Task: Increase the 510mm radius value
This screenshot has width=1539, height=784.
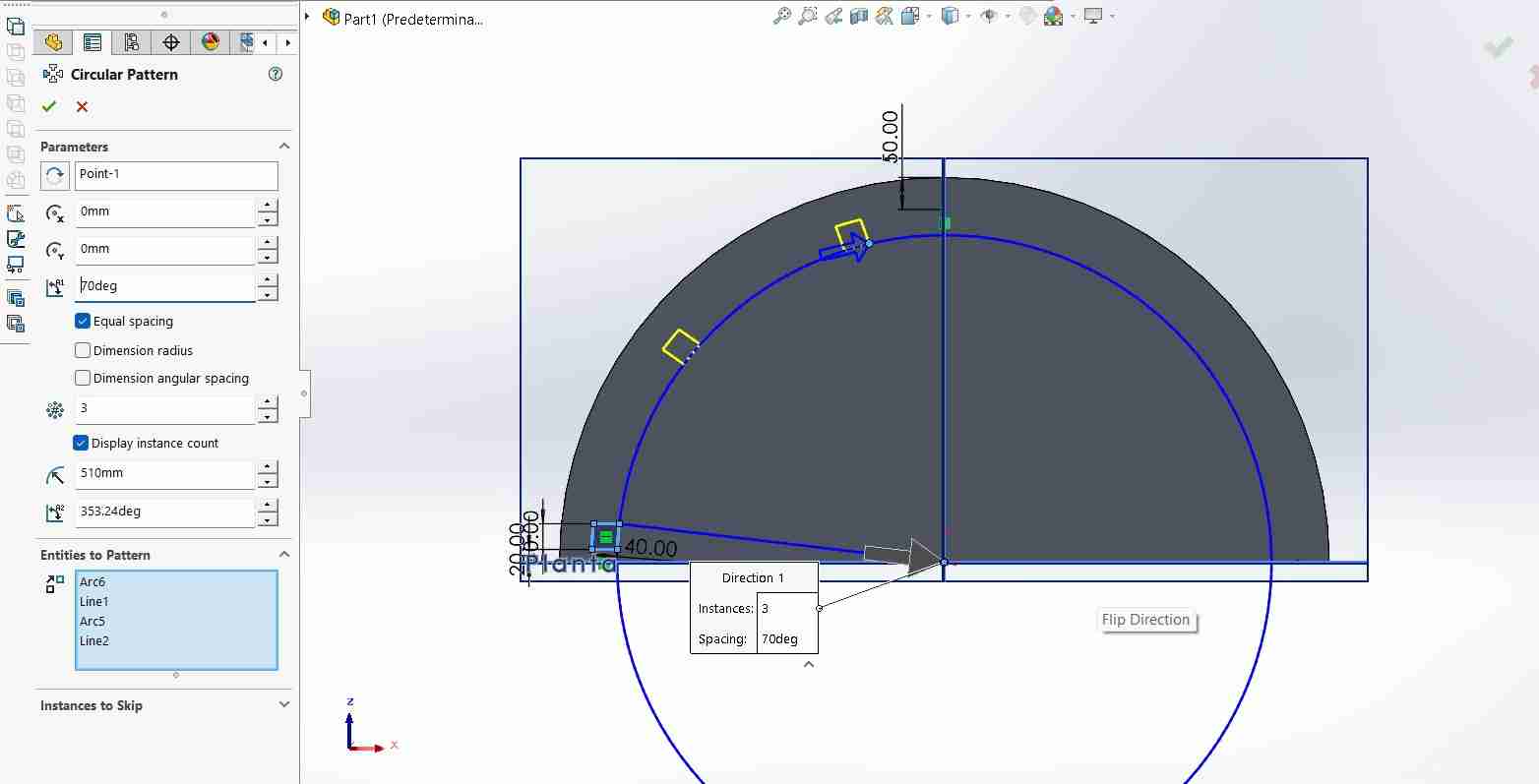Action: pyautogui.click(x=268, y=466)
